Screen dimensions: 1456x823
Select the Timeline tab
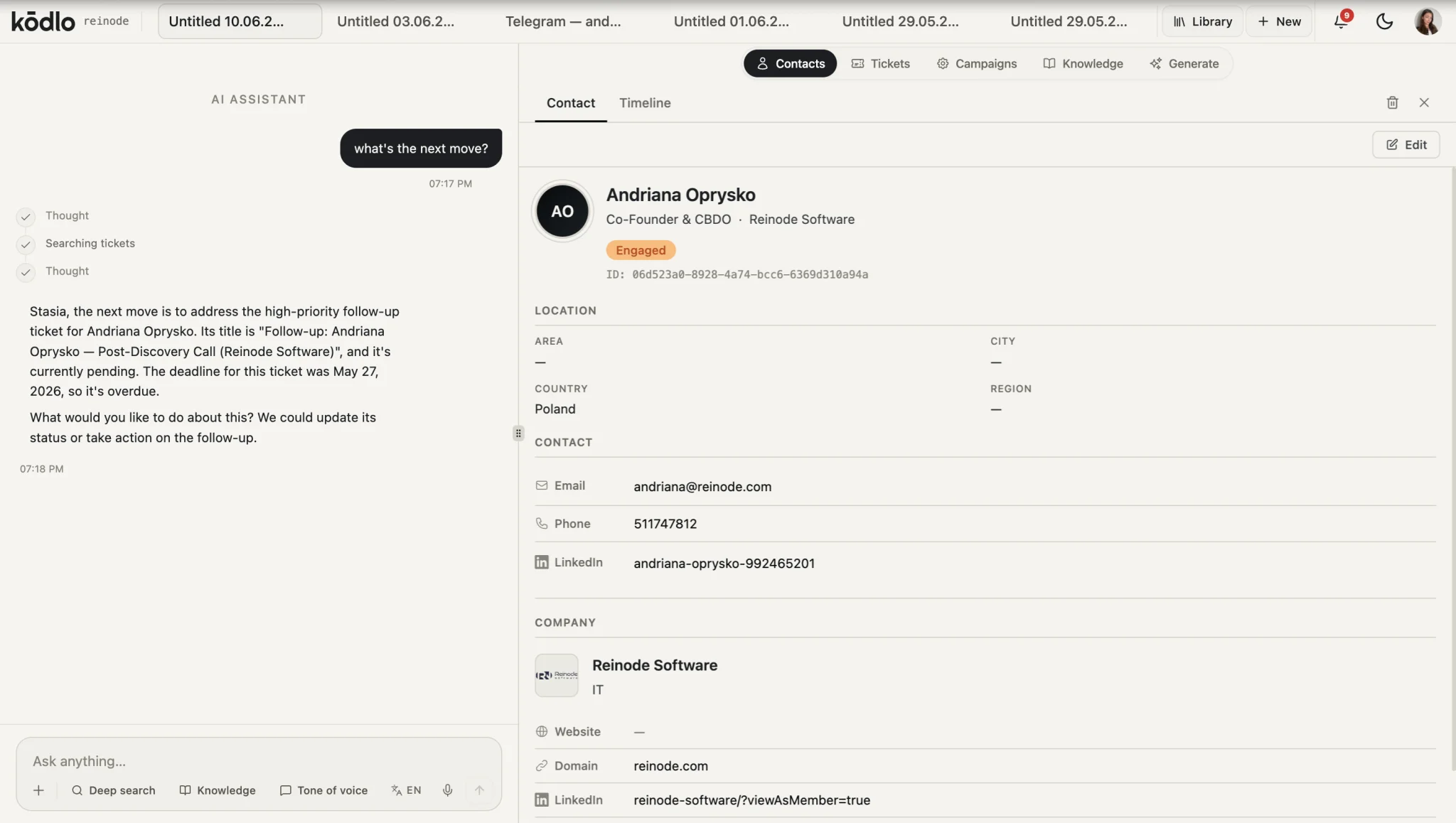coord(645,103)
